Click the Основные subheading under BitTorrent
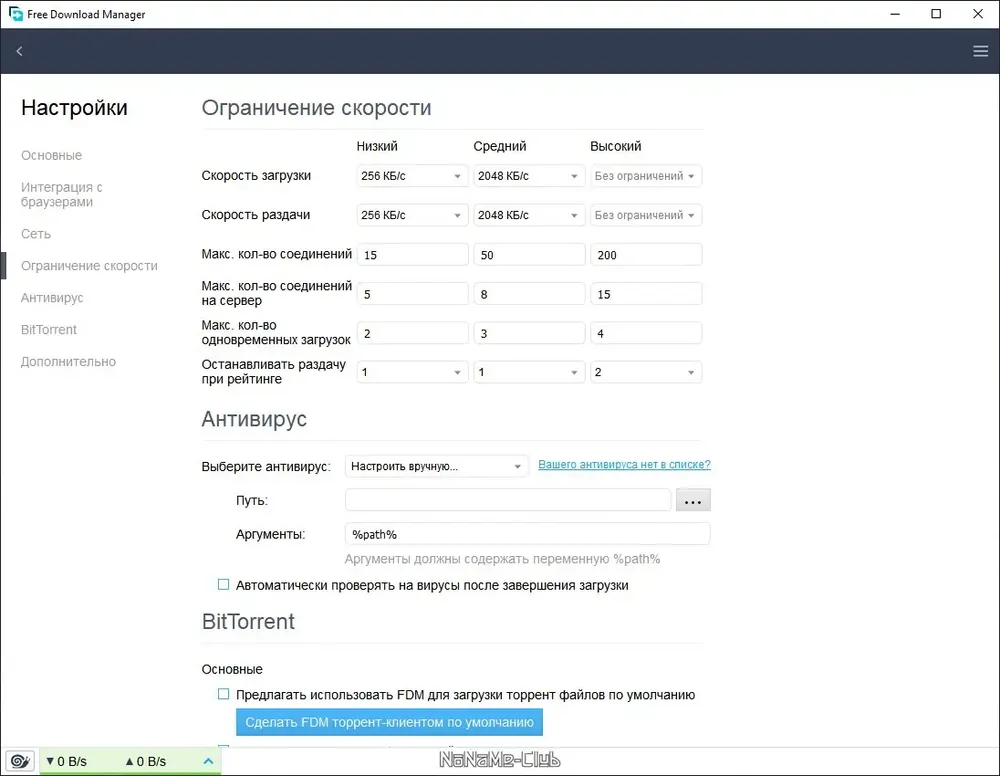 pyautogui.click(x=232, y=670)
